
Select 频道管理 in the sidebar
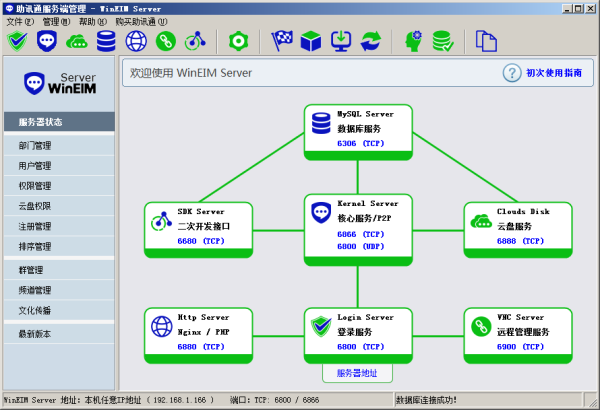point(35,290)
